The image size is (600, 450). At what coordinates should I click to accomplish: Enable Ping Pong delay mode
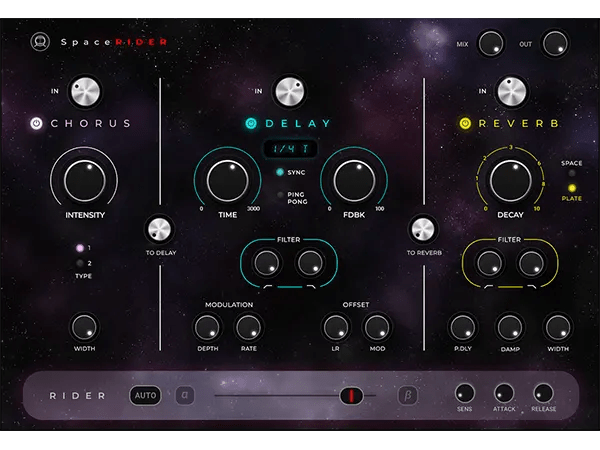click(280, 195)
